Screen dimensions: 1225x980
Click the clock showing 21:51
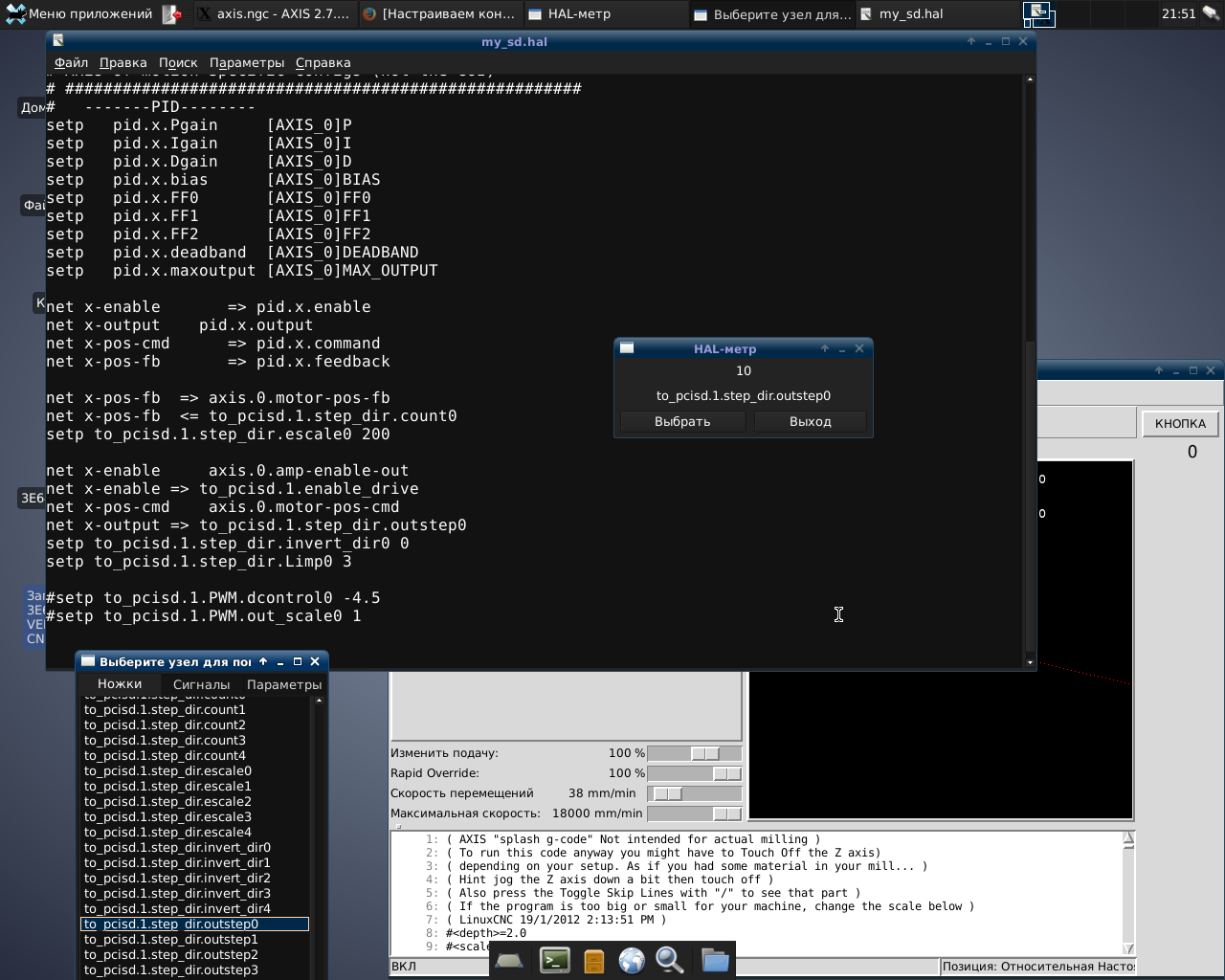(1179, 13)
